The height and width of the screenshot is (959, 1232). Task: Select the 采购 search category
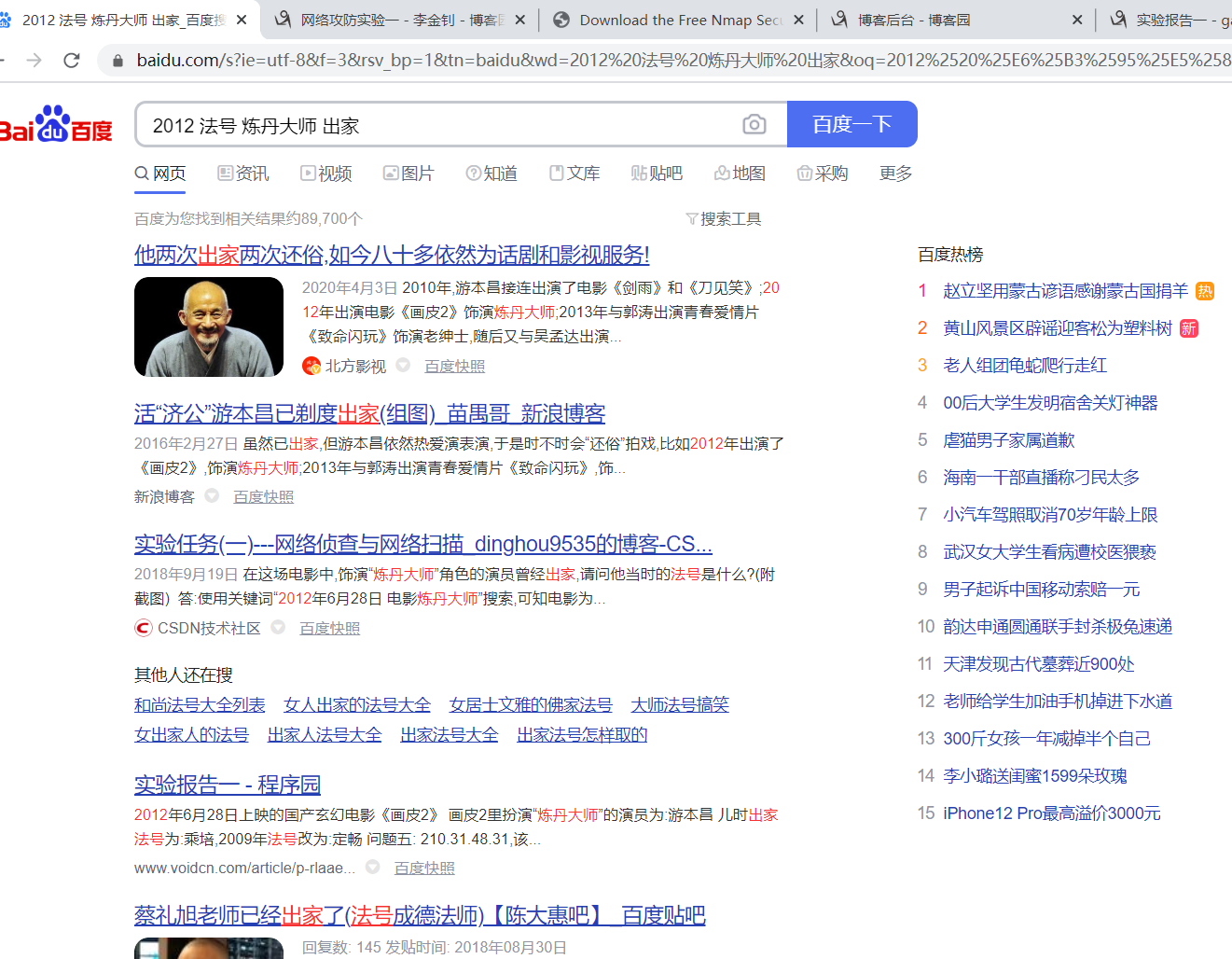pos(823,174)
